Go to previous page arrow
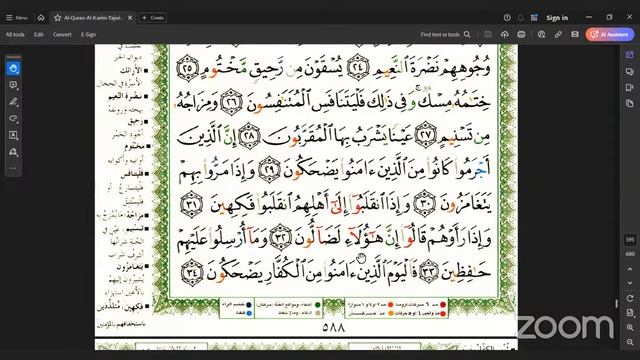The height and width of the screenshot is (360, 640). click(630, 269)
